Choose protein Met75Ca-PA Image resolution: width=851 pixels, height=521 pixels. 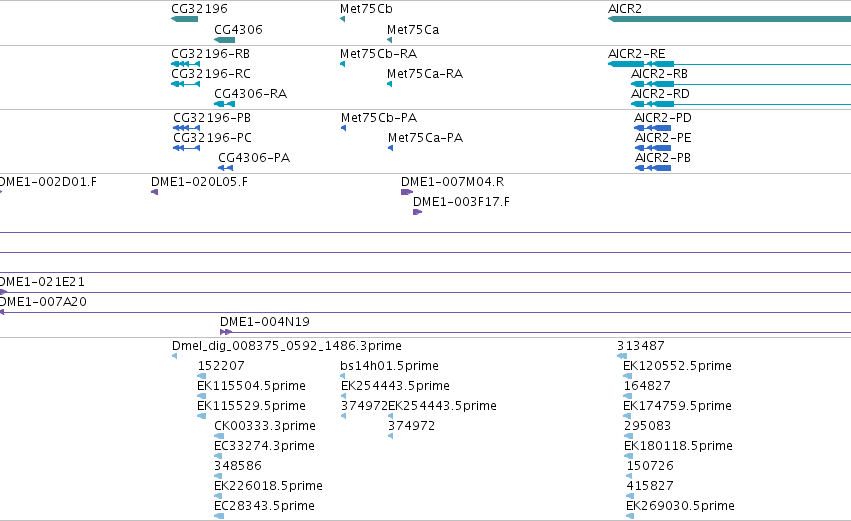click(391, 148)
